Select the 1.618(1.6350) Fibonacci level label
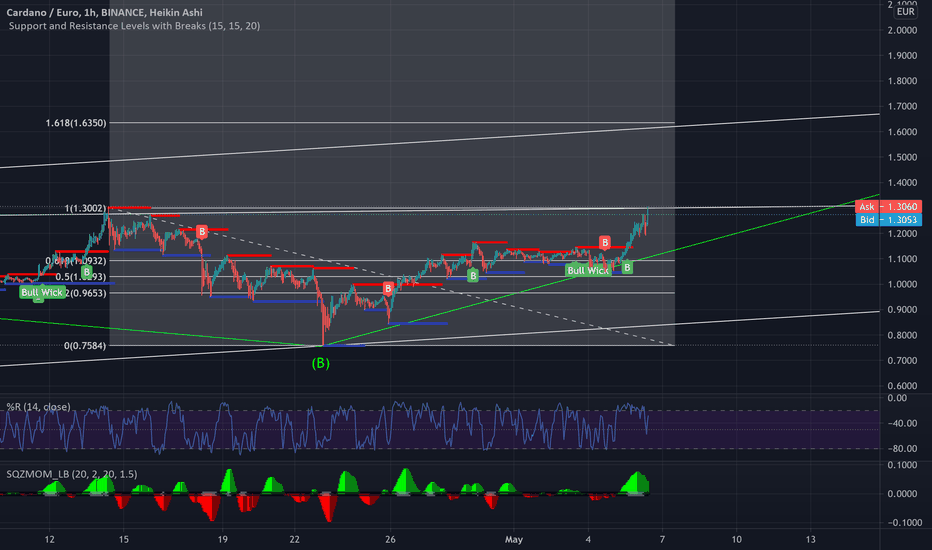Screen dimensions: 932x550 click(76, 123)
